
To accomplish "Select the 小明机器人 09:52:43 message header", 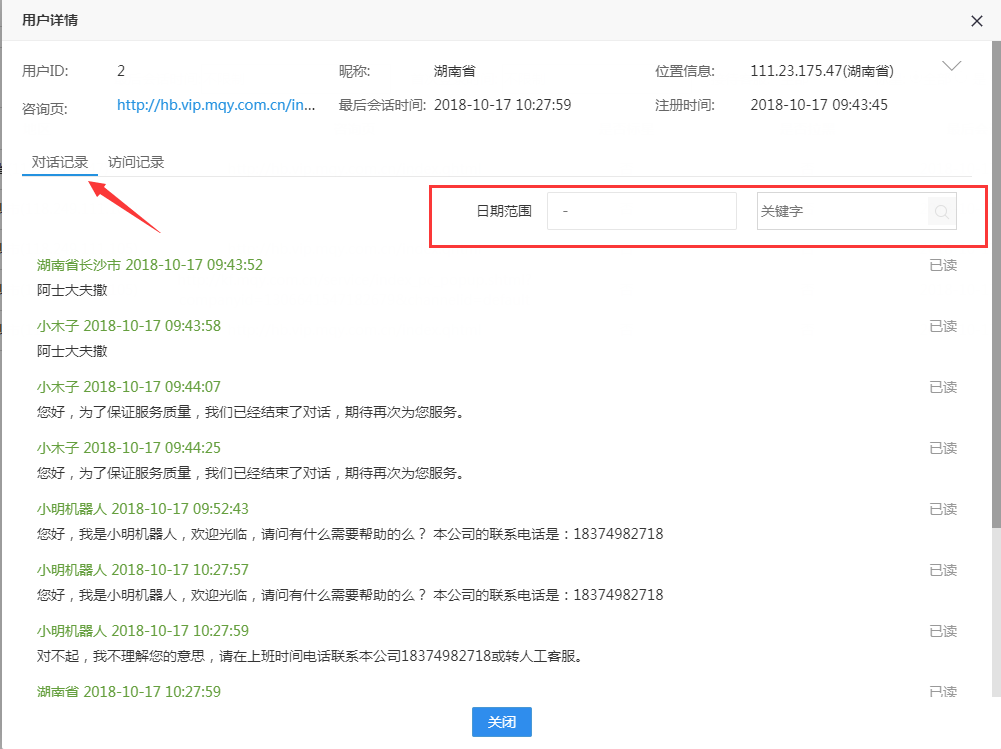I will pos(143,509).
